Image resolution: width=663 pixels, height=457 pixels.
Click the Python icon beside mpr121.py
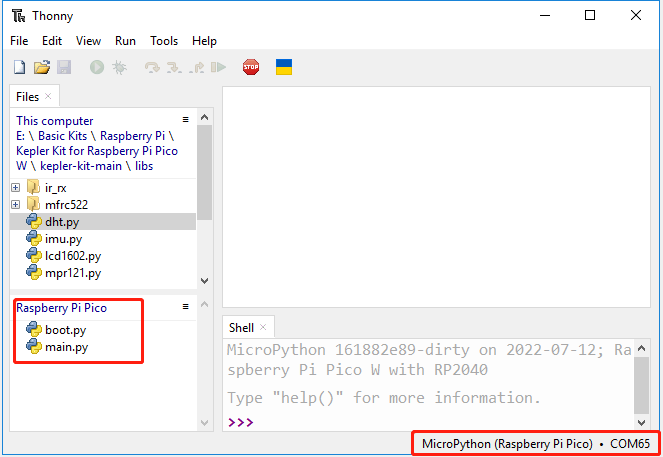[34, 272]
